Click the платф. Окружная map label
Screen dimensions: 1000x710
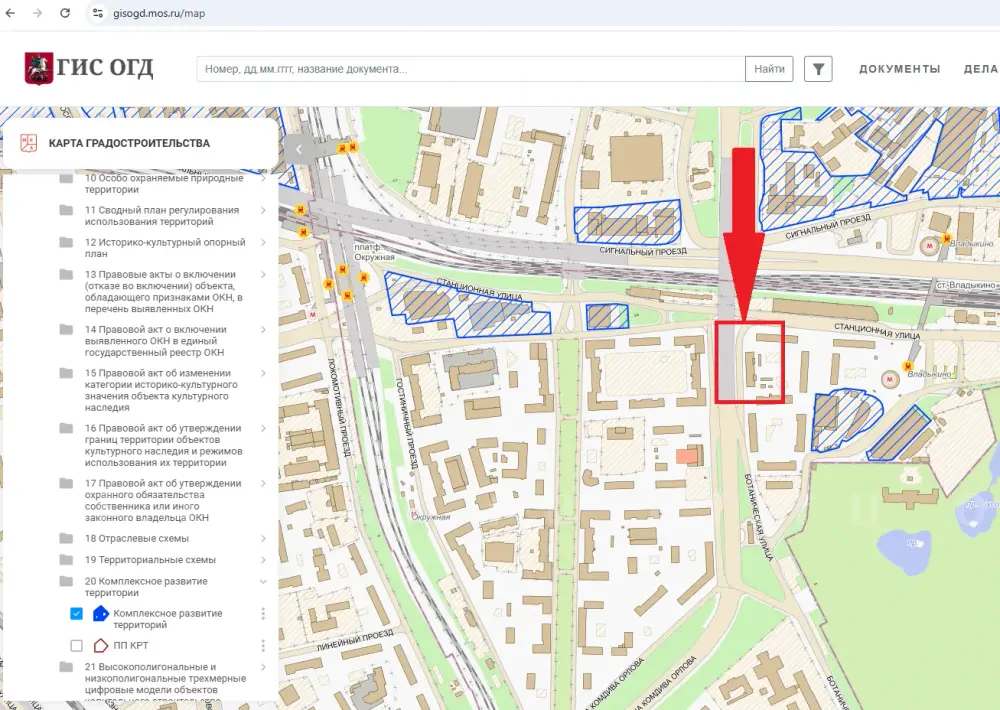374,252
